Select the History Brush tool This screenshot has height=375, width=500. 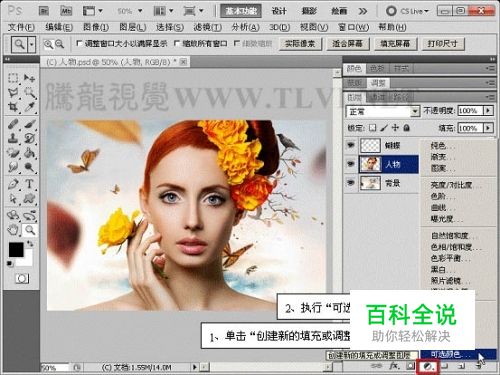pos(29,138)
